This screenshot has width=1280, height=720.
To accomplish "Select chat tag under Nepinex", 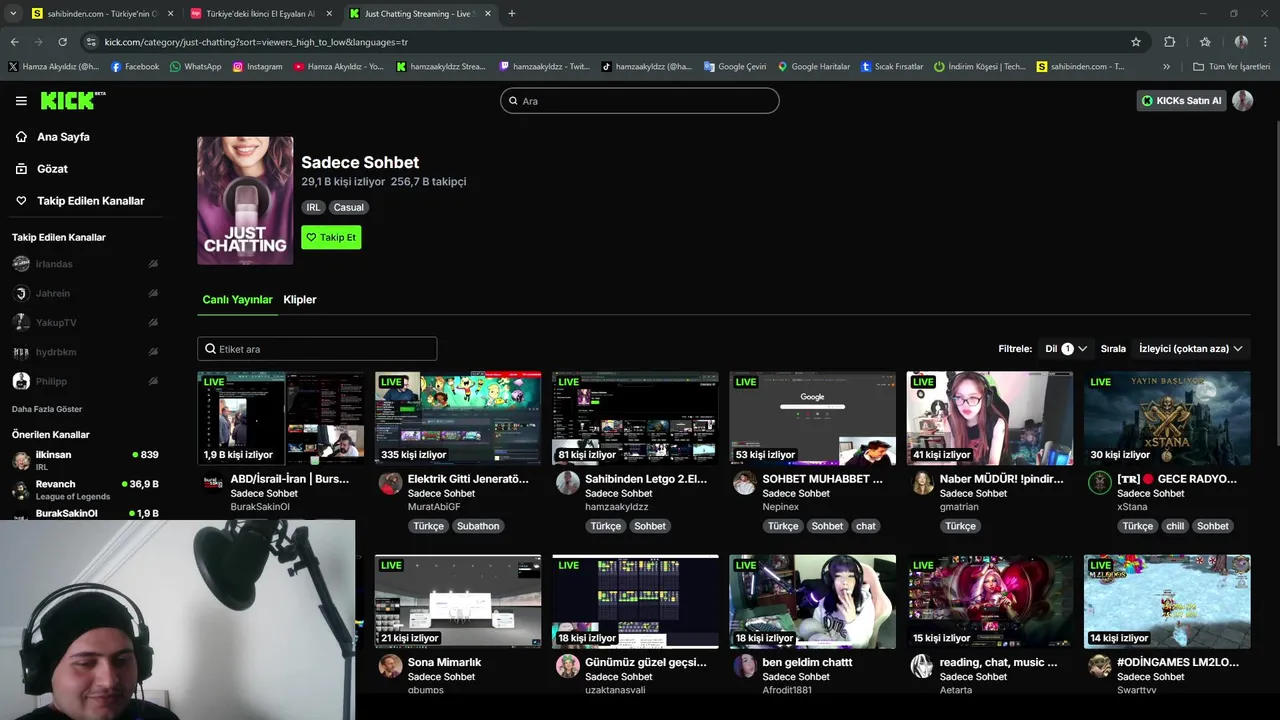I will pyautogui.click(x=866, y=526).
